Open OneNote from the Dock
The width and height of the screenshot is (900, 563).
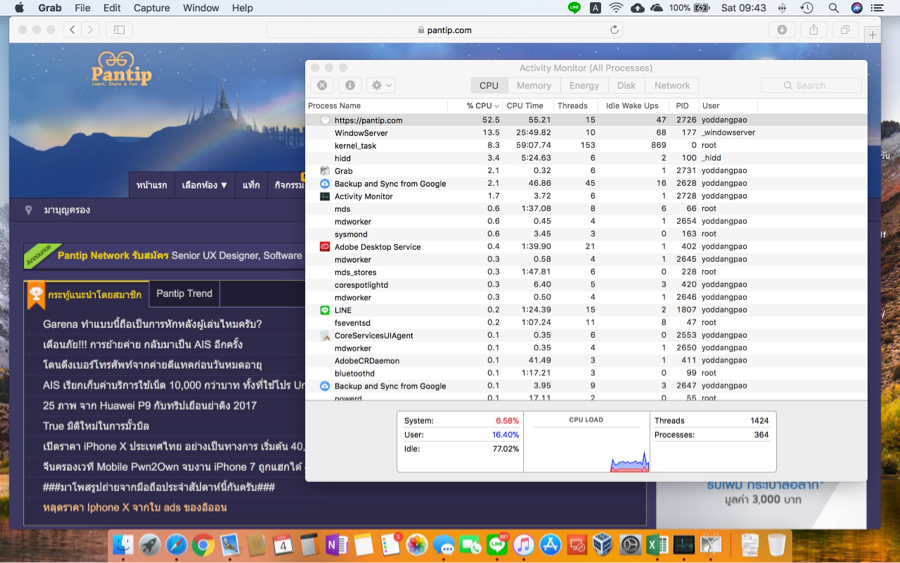(x=336, y=545)
